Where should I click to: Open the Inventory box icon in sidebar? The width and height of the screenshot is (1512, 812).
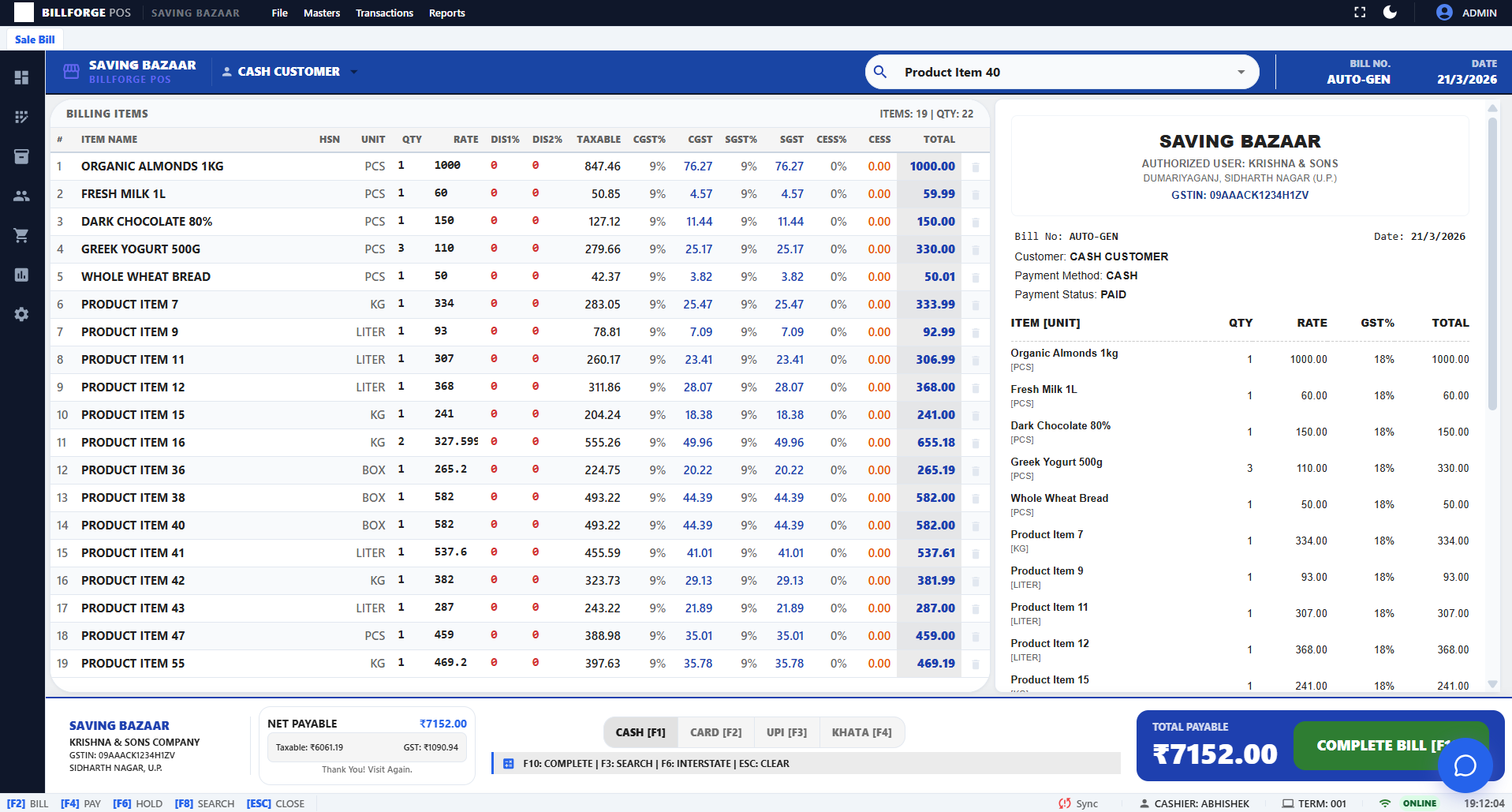click(x=21, y=156)
